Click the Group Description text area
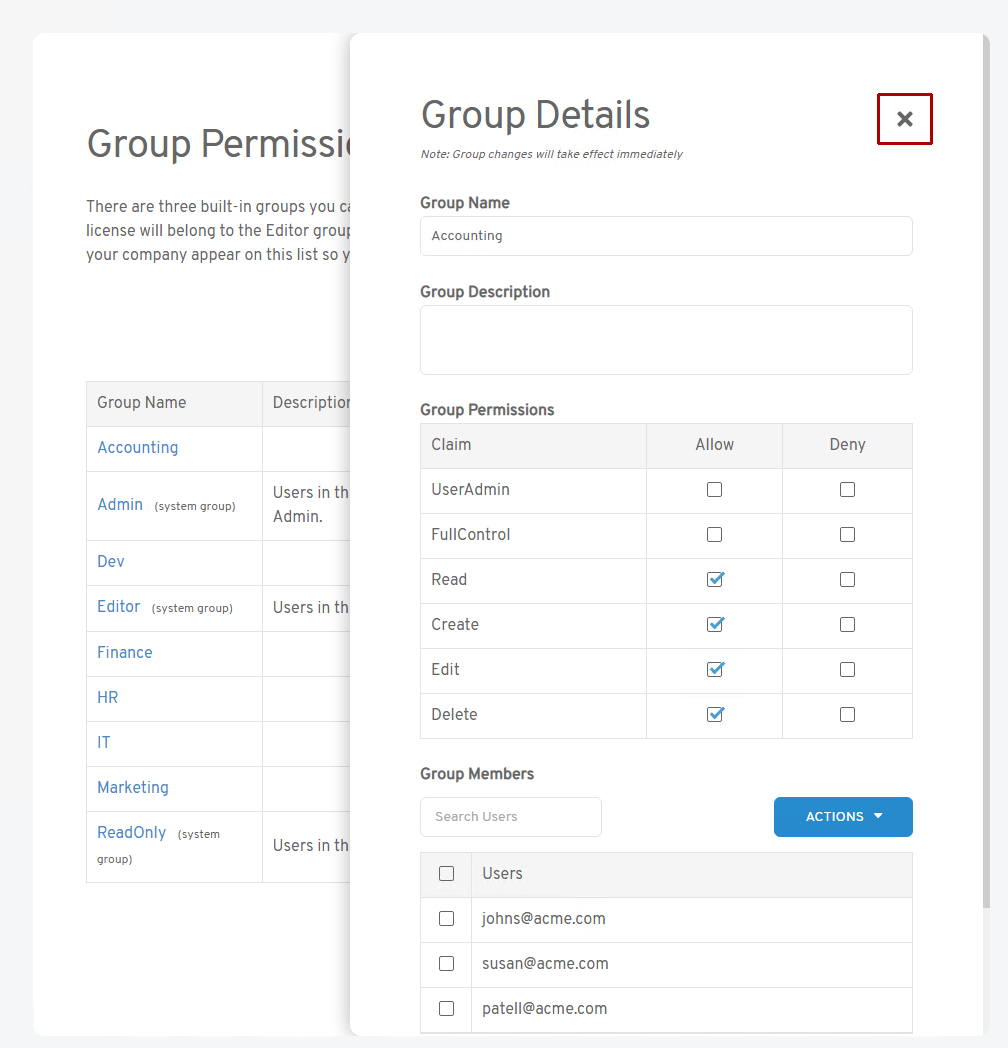The height and width of the screenshot is (1048, 1008). pos(666,340)
